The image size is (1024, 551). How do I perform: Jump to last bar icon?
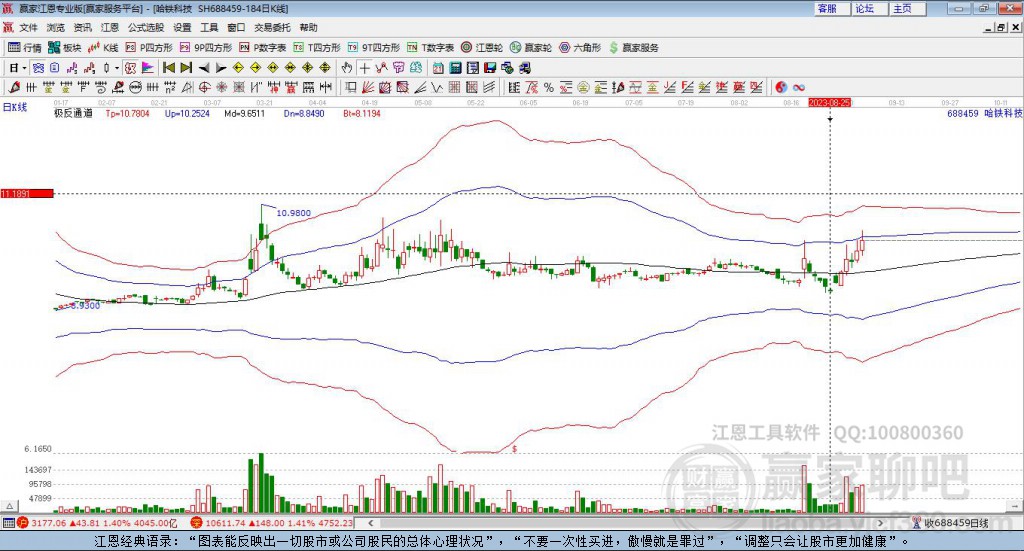pyautogui.click(x=186, y=68)
